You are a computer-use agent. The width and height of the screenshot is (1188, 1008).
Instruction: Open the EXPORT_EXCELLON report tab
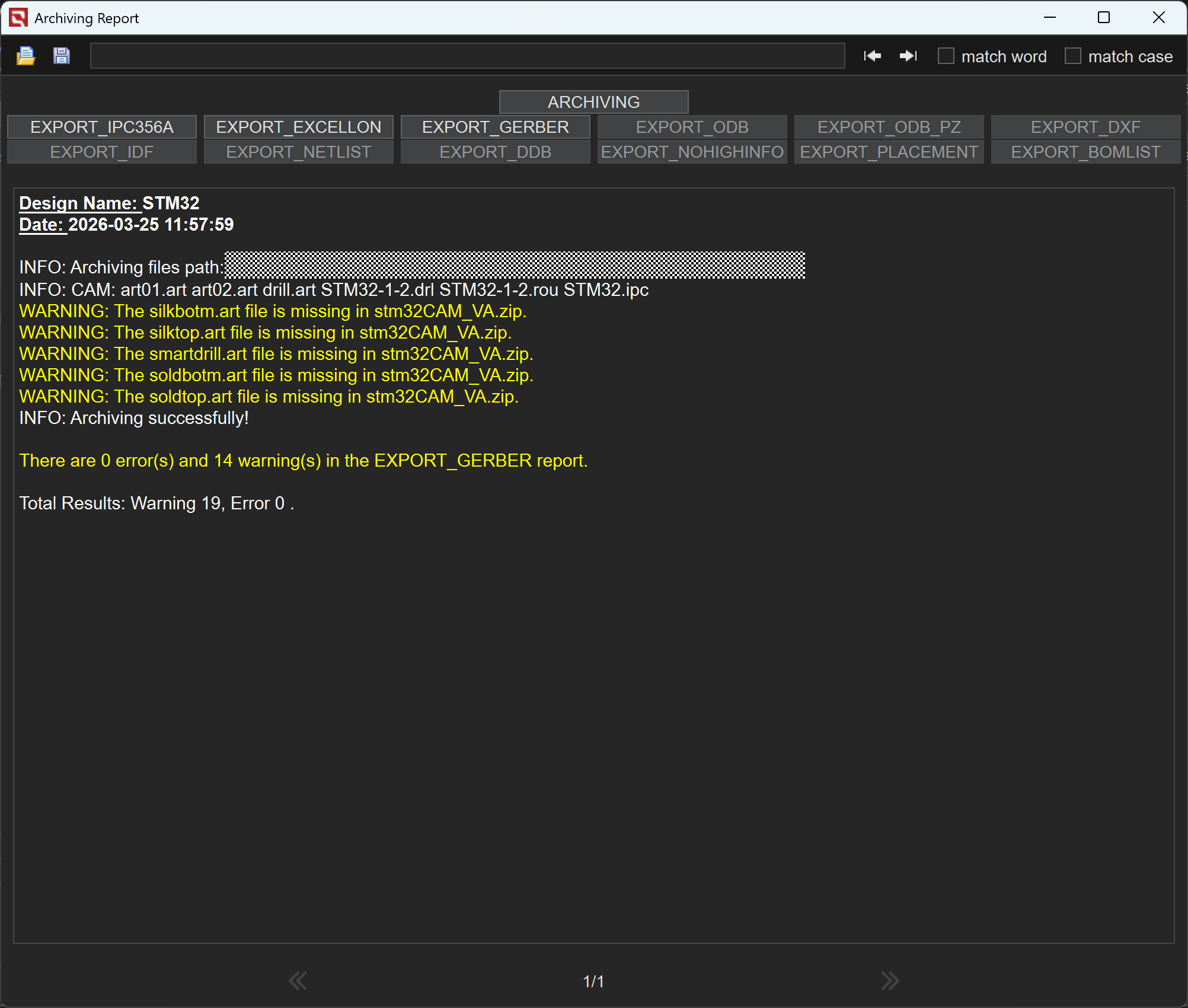pyautogui.click(x=299, y=127)
